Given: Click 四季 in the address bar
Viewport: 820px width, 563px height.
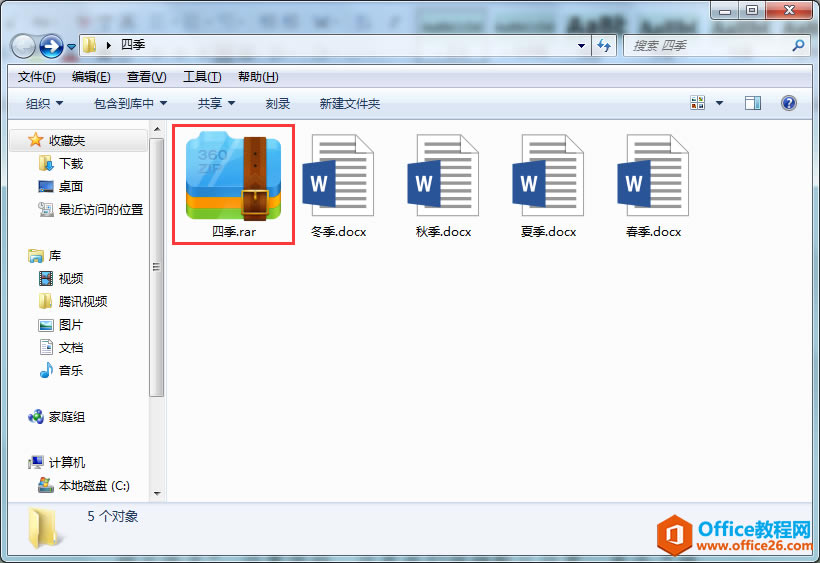Looking at the screenshot, I should click(133, 45).
